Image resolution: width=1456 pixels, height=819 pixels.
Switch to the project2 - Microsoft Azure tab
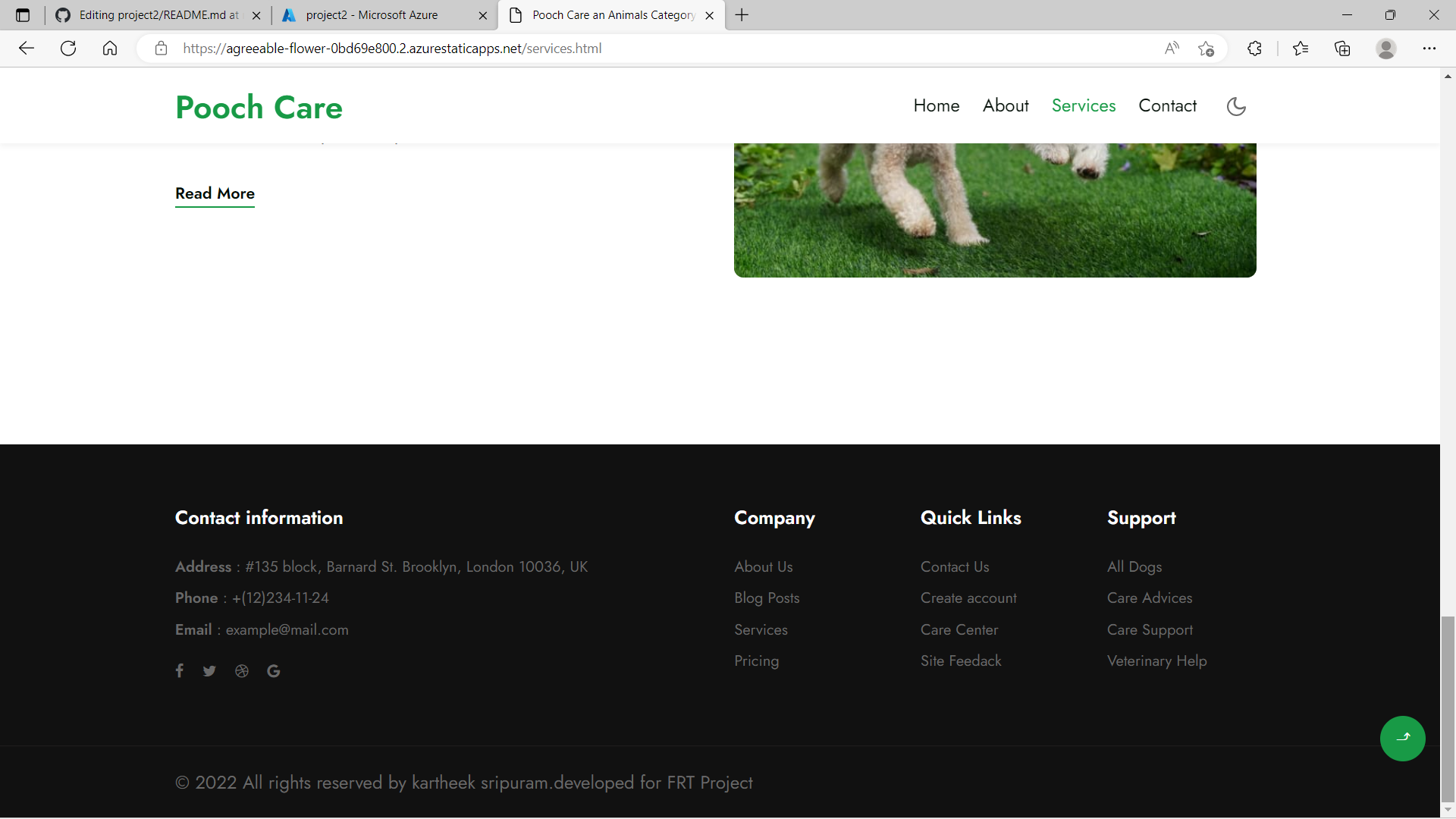[372, 14]
